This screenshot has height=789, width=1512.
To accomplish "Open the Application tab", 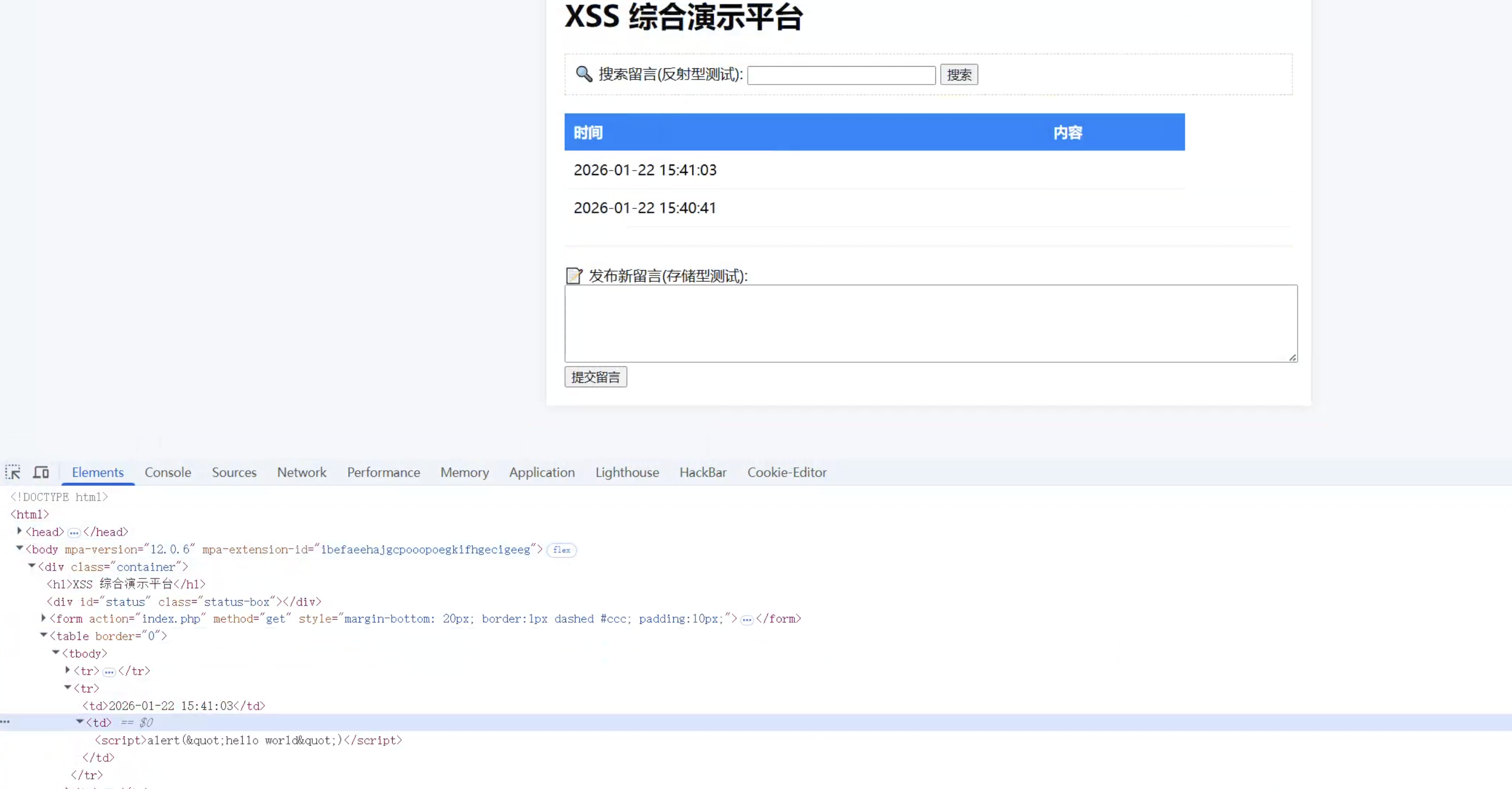I will tap(542, 473).
